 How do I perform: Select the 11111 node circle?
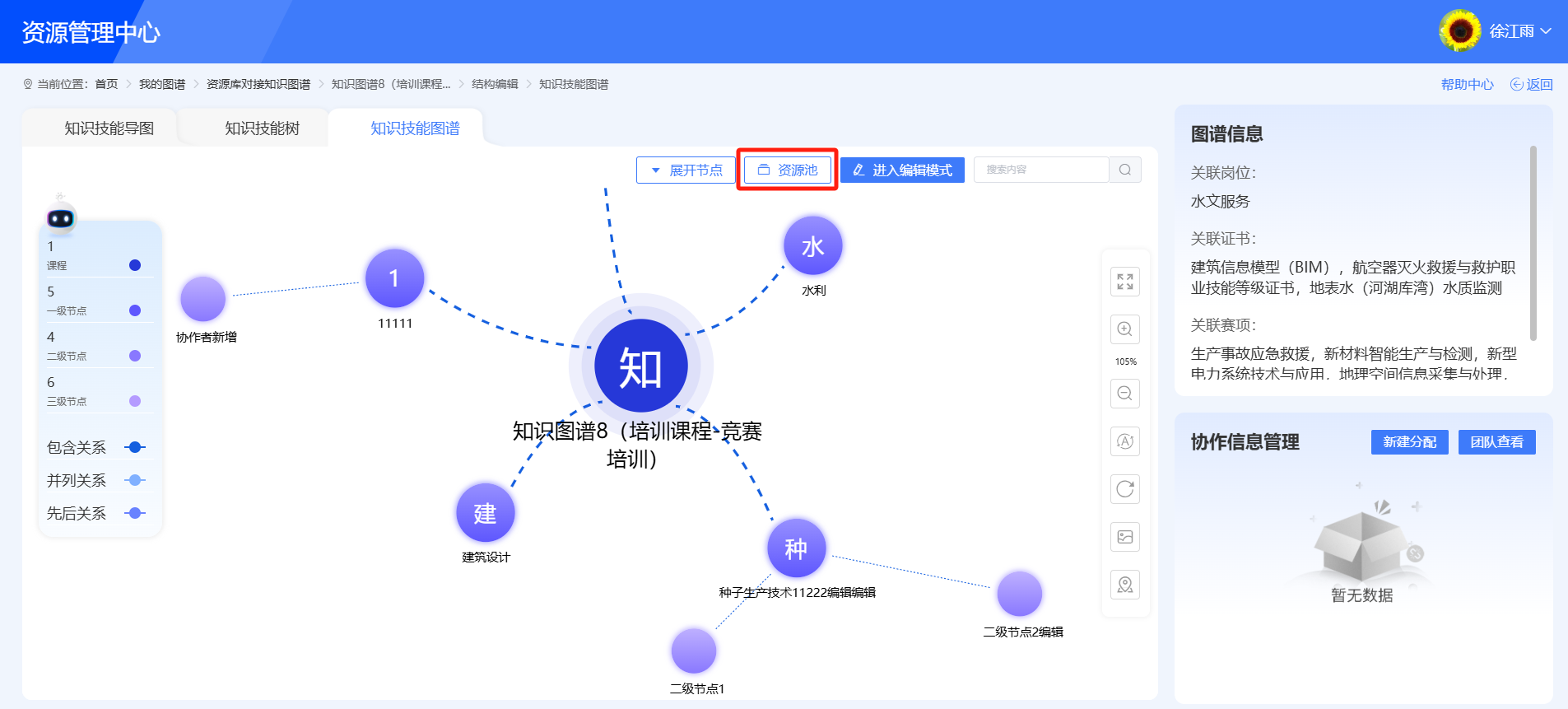click(395, 278)
